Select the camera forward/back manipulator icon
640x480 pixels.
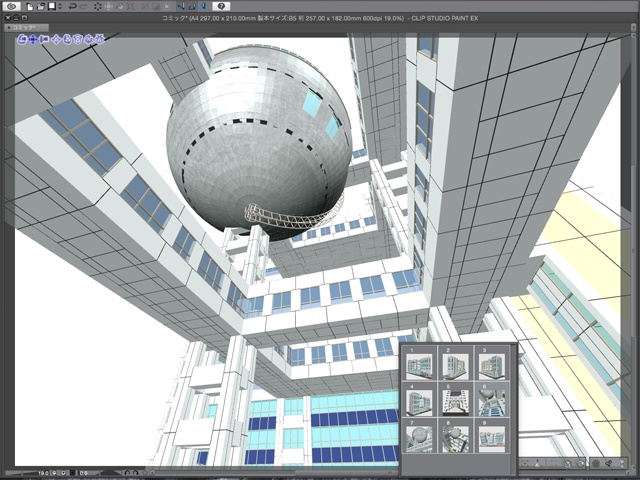pyautogui.click(x=44, y=39)
